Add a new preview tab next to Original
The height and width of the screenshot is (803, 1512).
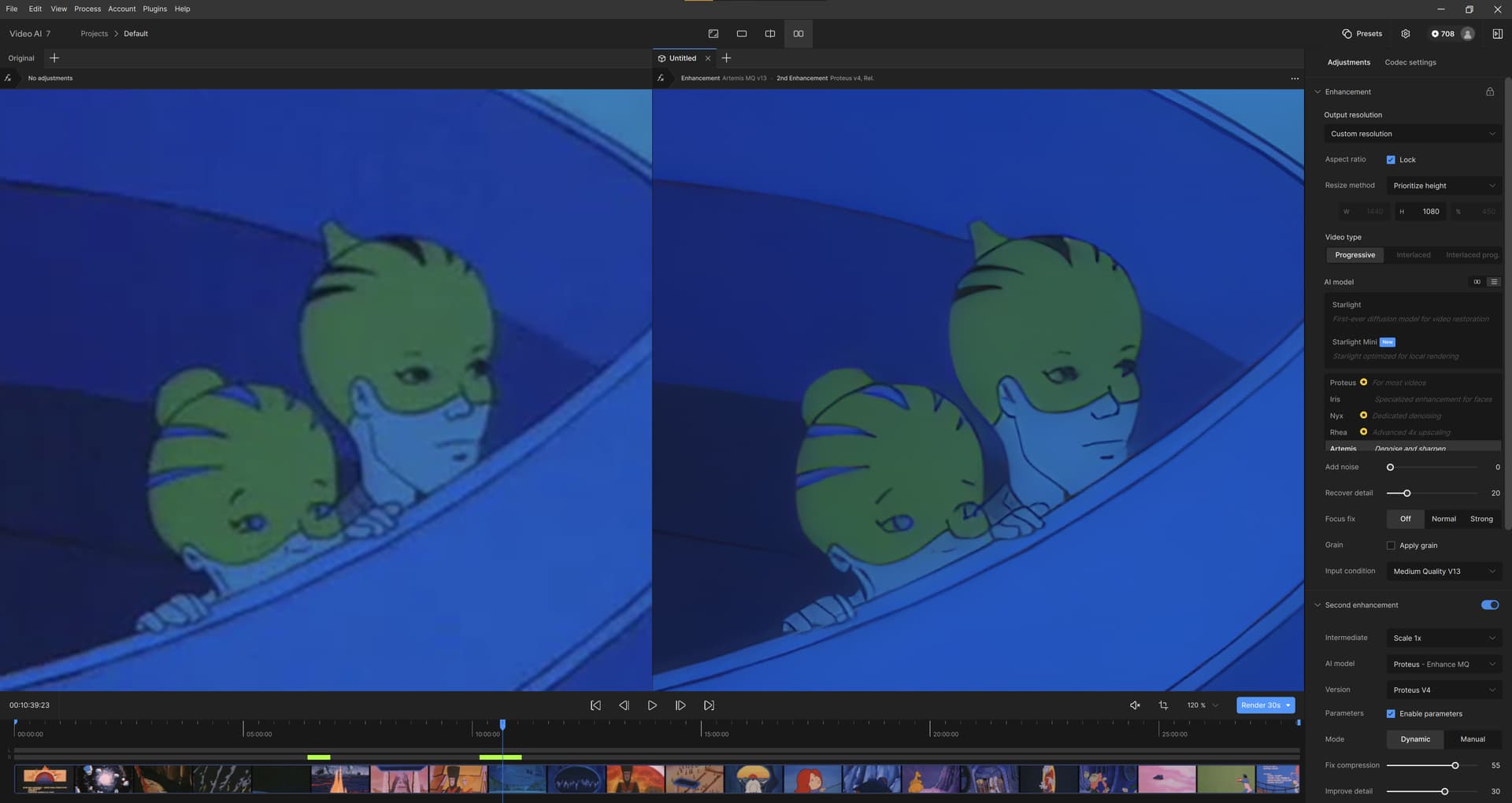click(54, 58)
